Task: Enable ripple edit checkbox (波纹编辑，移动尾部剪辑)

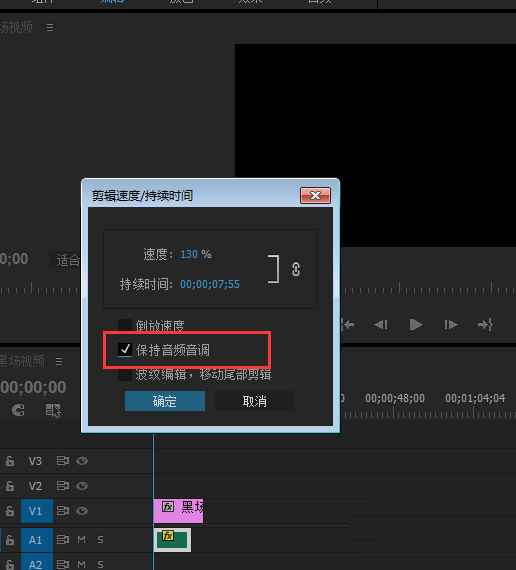Action: click(125, 374)
